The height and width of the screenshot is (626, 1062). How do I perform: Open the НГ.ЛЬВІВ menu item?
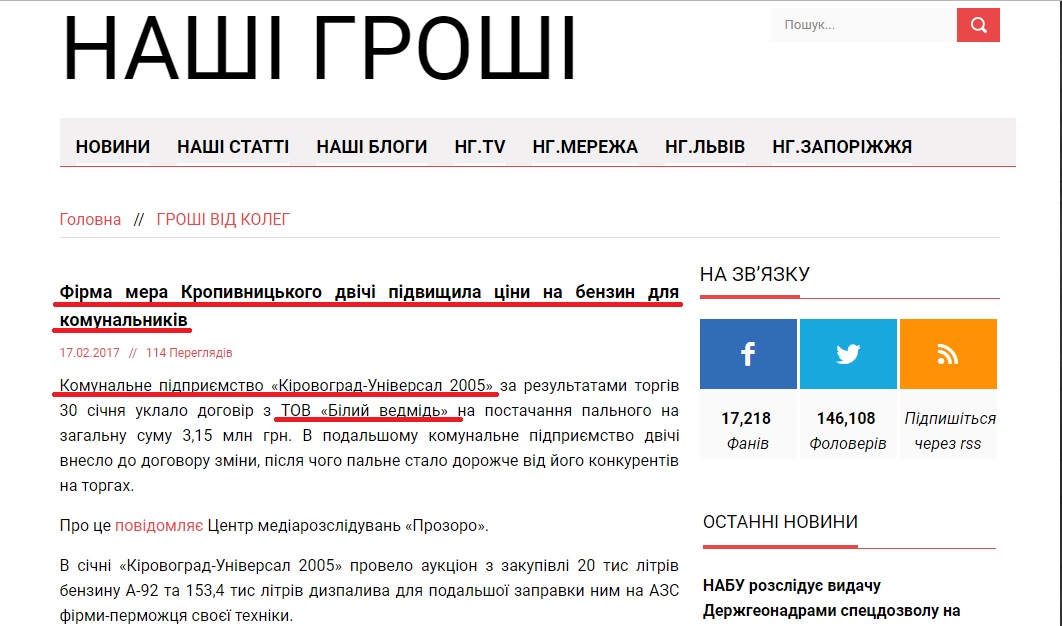point(705,146)
